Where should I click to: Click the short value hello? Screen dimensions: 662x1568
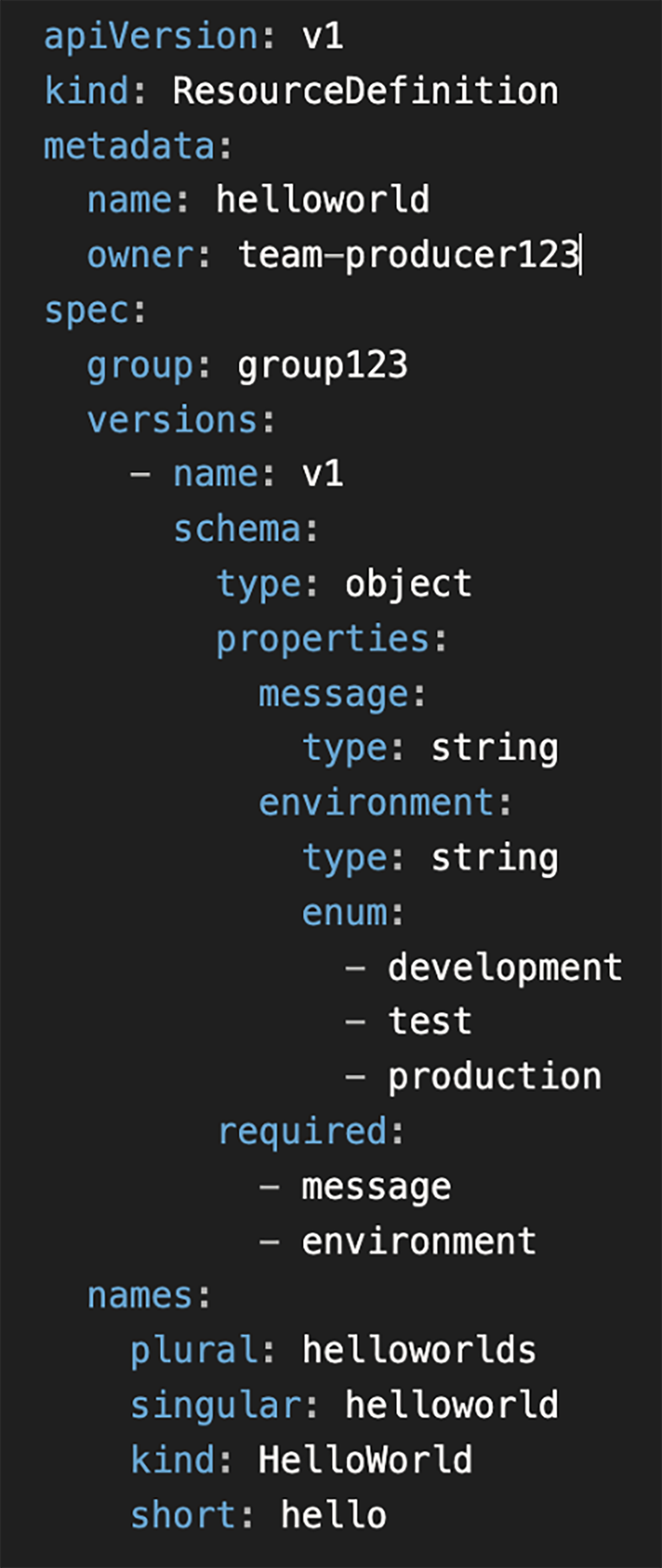click(333, 1514)
